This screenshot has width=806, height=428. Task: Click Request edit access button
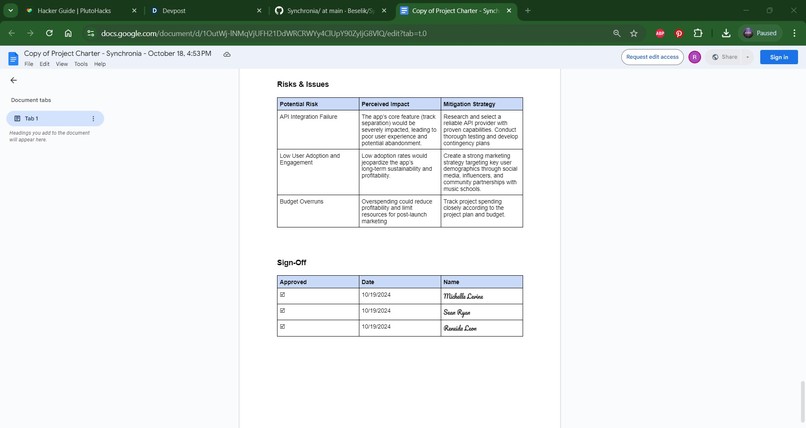(652, 57)
